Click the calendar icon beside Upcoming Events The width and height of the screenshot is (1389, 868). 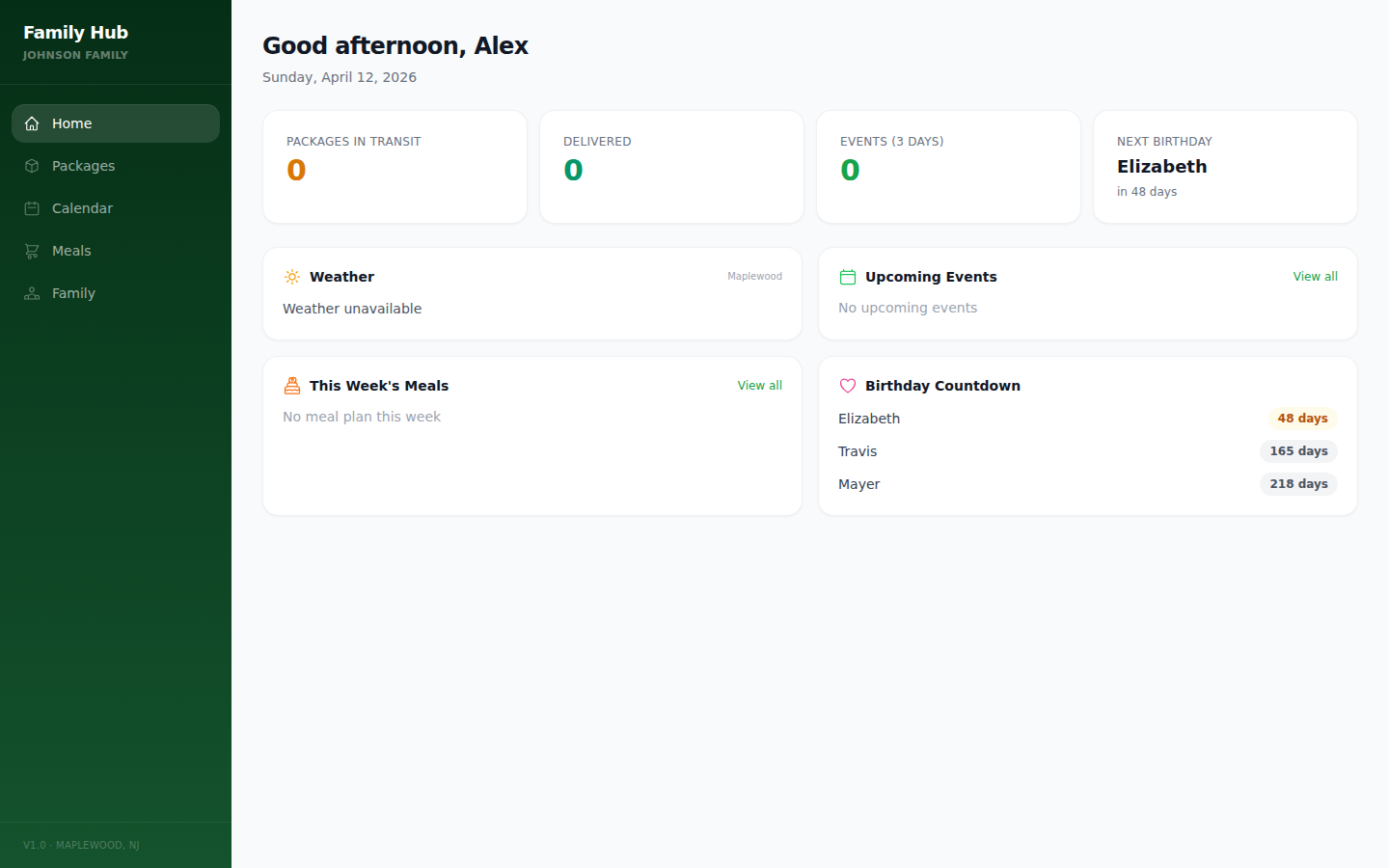click(848, 277)
